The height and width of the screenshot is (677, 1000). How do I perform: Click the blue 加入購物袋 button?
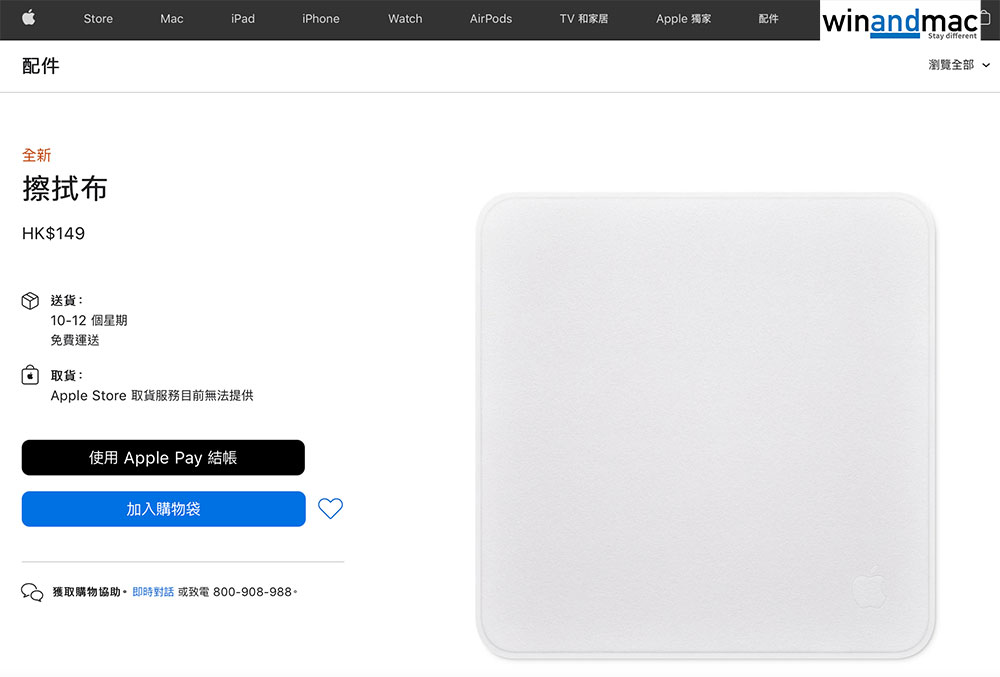pos(163,509)
